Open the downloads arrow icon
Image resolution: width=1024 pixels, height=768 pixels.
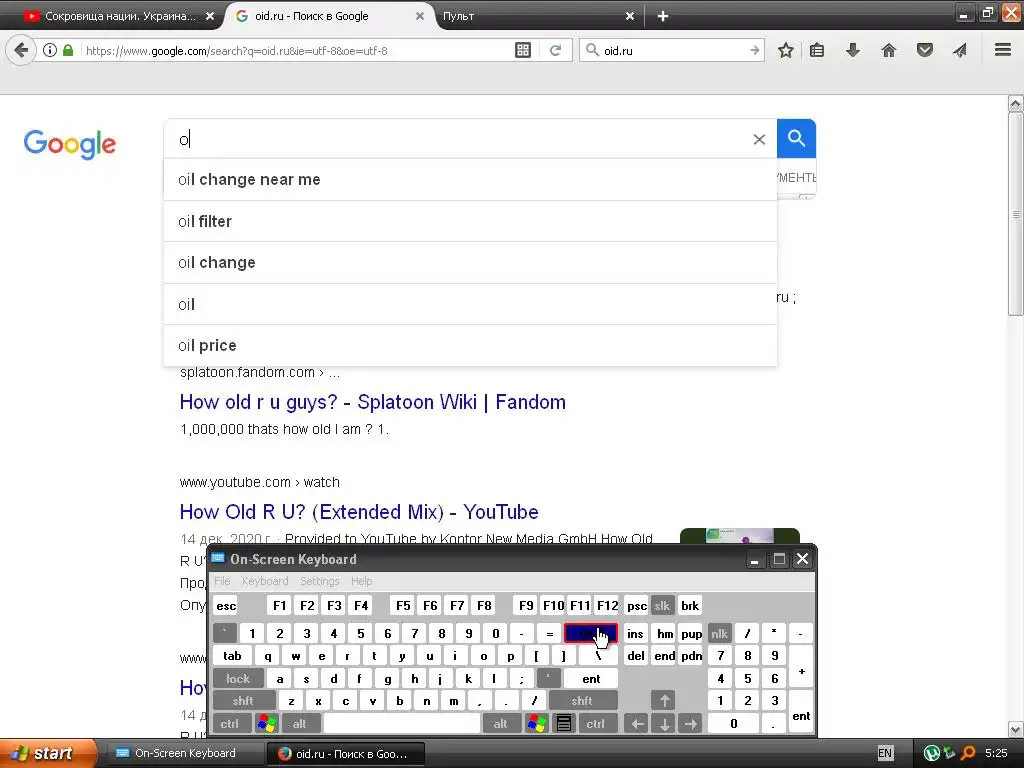pos(853,50)
